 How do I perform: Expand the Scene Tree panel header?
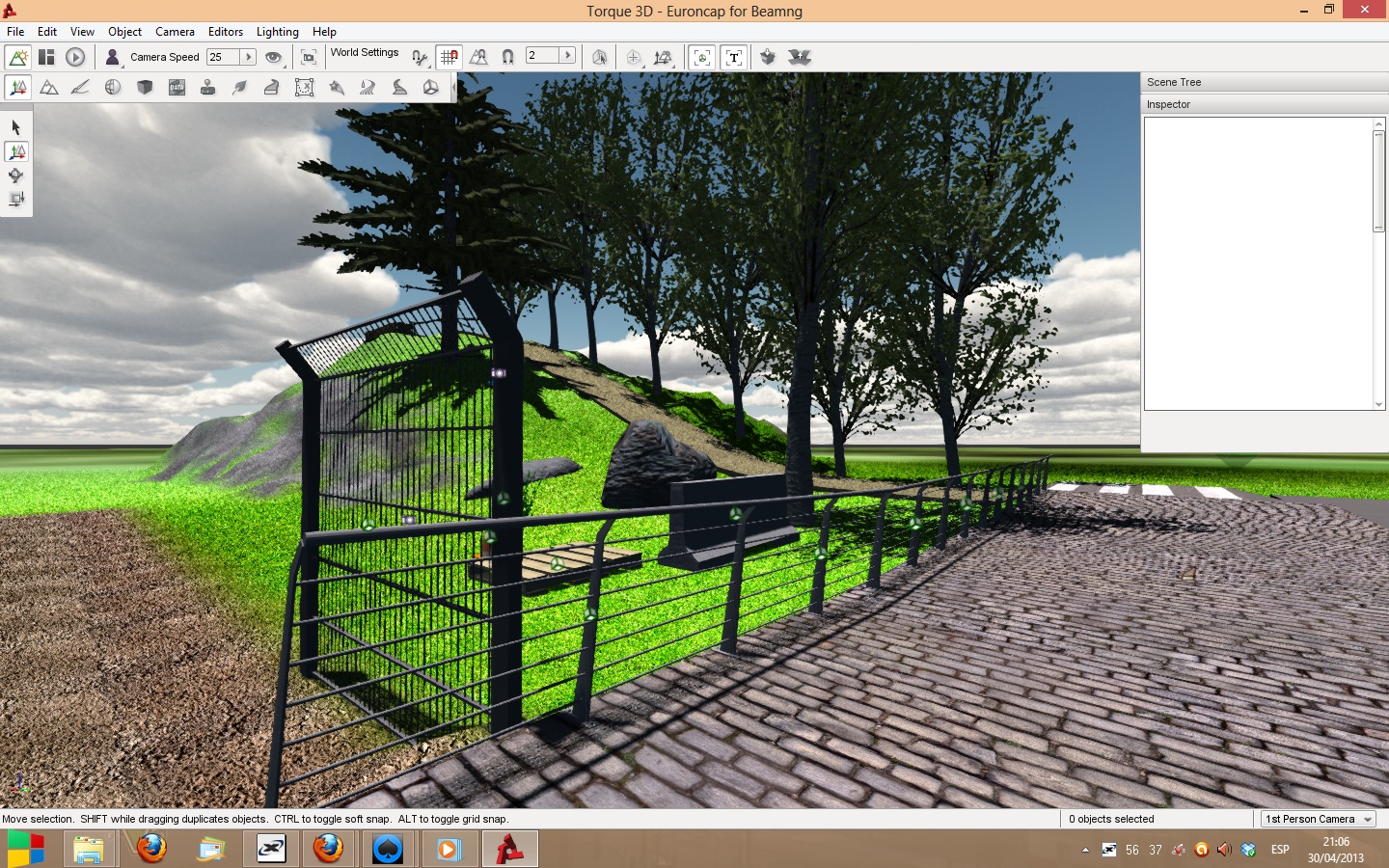pos(1265,82)
